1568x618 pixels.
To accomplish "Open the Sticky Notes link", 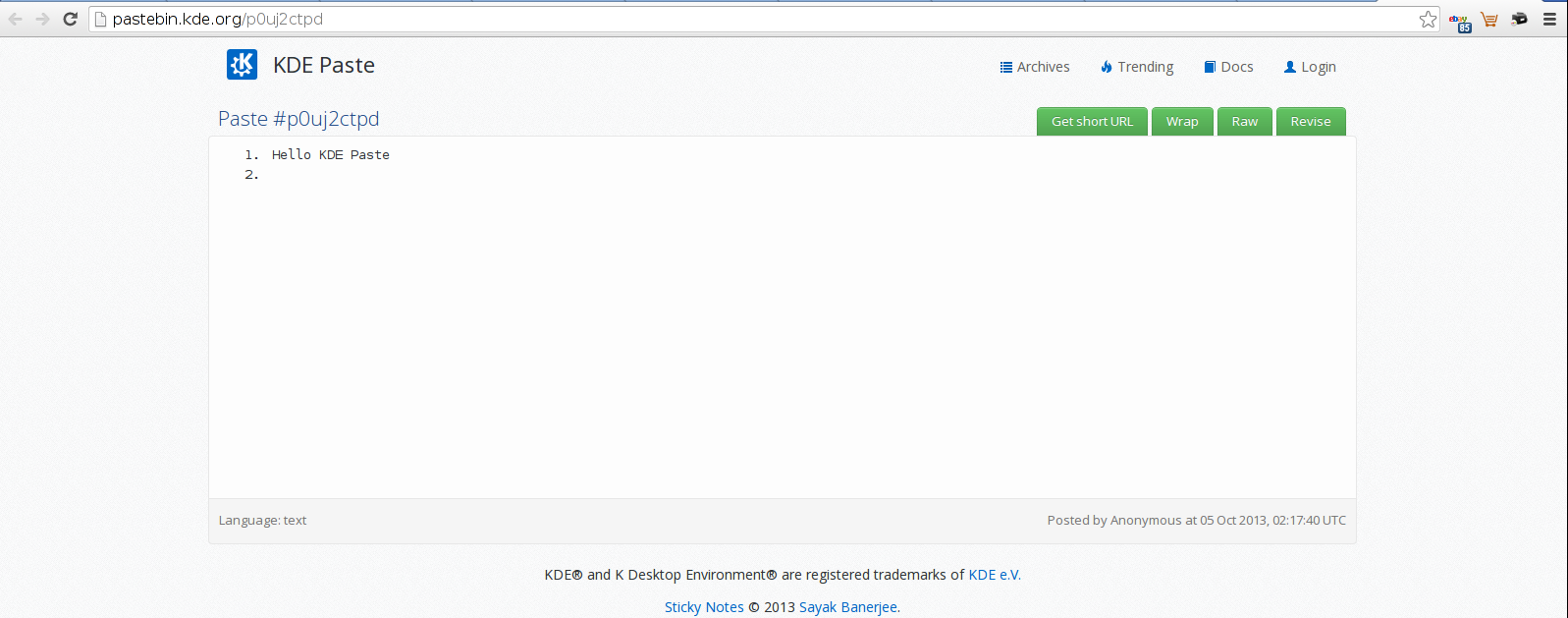I will [x=704, y=607].
